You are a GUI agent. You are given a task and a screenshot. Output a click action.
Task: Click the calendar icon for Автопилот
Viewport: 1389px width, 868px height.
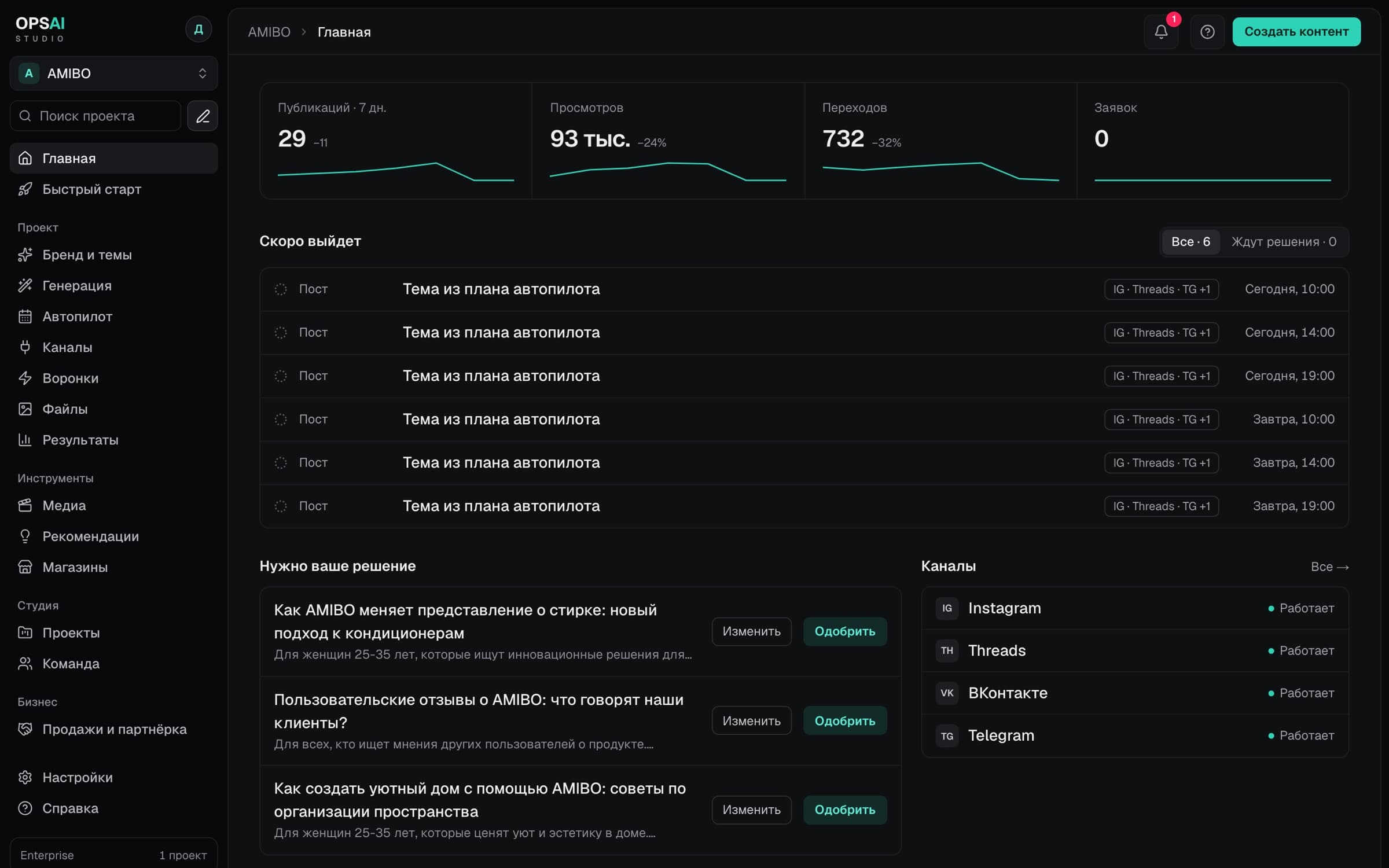(25, 317)
